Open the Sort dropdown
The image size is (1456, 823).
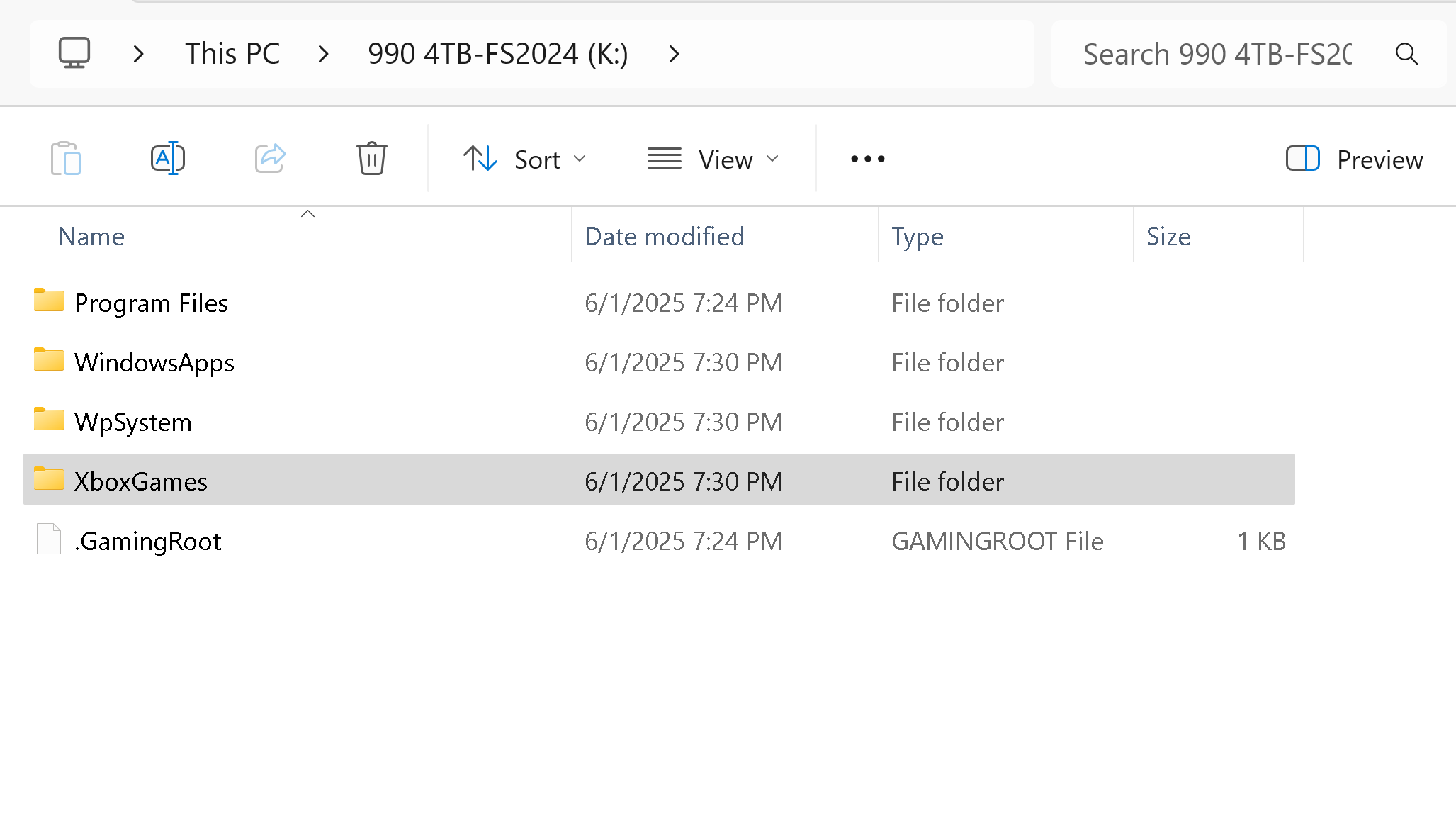coord(526,159)
